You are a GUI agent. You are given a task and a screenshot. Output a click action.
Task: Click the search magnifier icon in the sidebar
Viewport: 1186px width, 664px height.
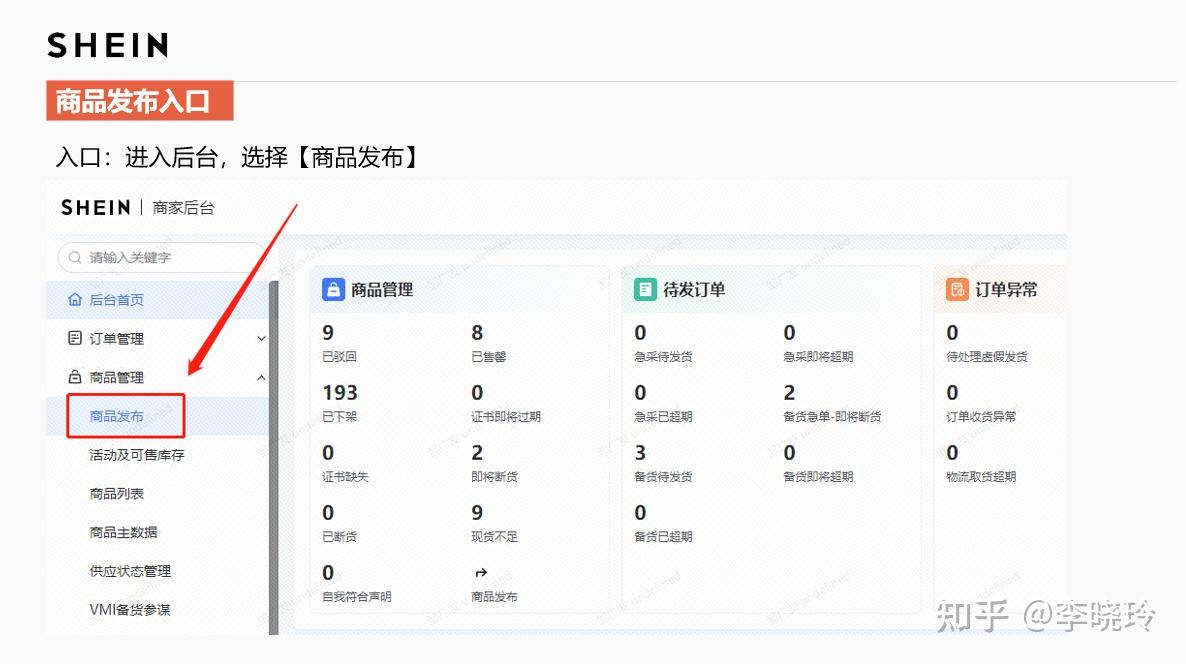[74, 258]
